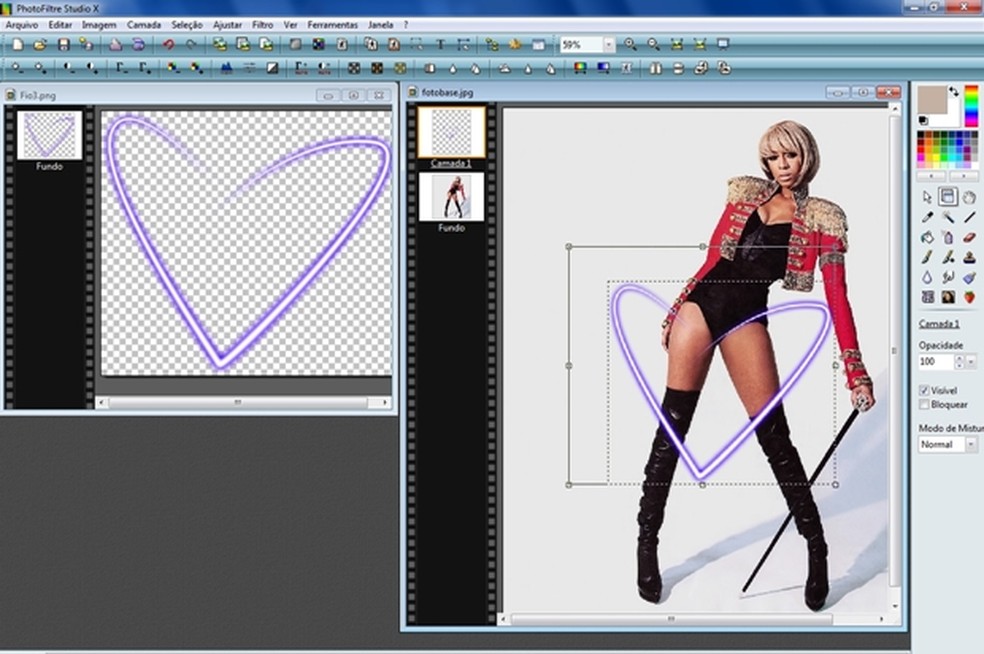This screenshot has height=654, width=984.
Task: Select the advanced brush tool
Action: [948, 257]
